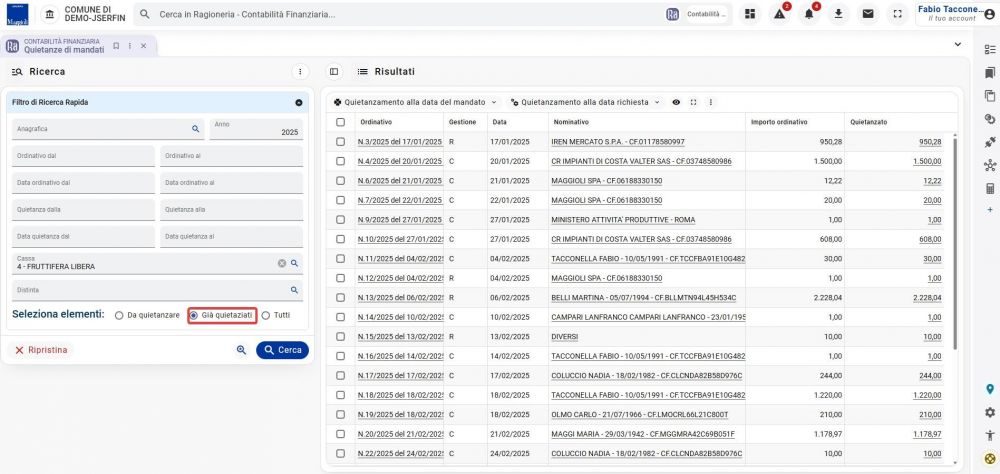Open the apps dashboard grid icon
Image resolution: width=1000 pixels, height=474 pixels.
pyautogui.click(x=750, y=14)
